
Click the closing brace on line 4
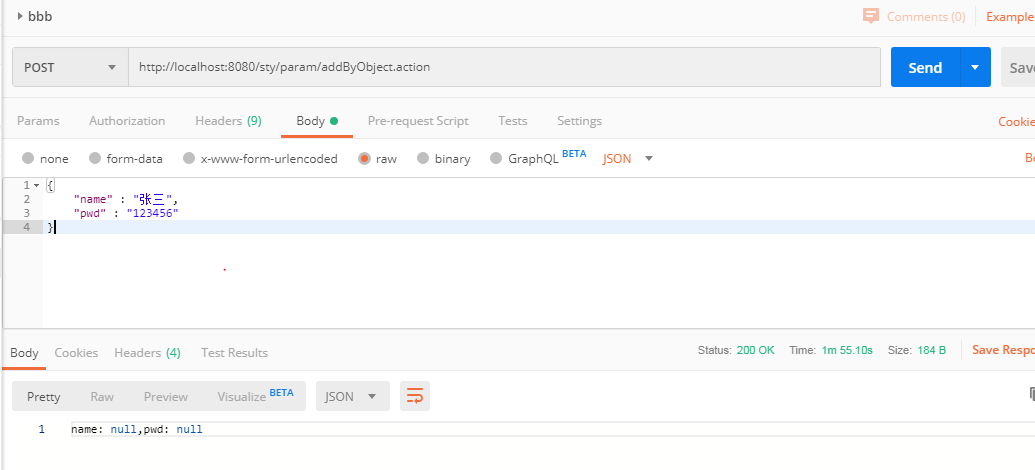(50, 227)
